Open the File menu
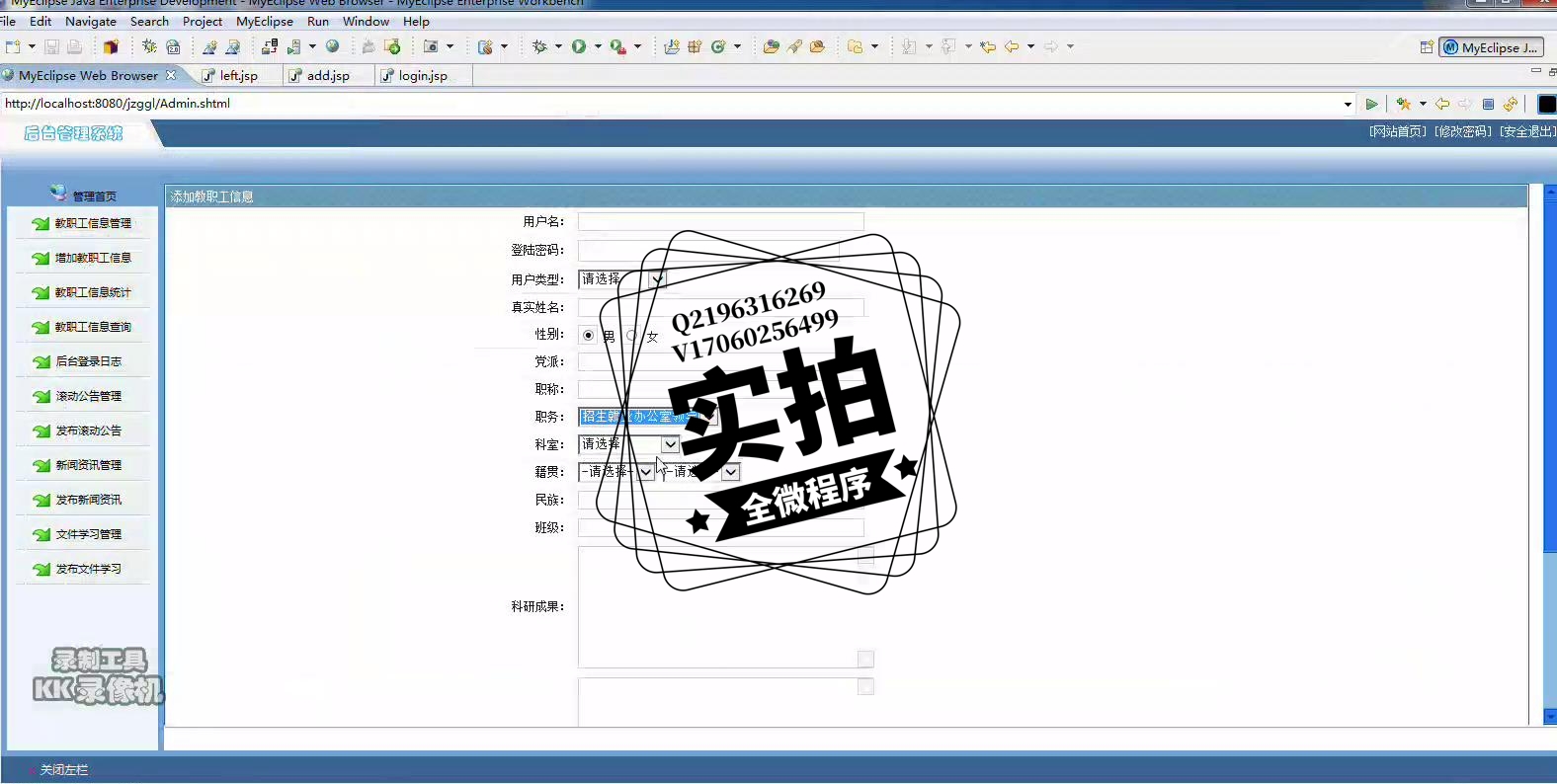Screen dimensions: 1557x784 coord(8,21)
